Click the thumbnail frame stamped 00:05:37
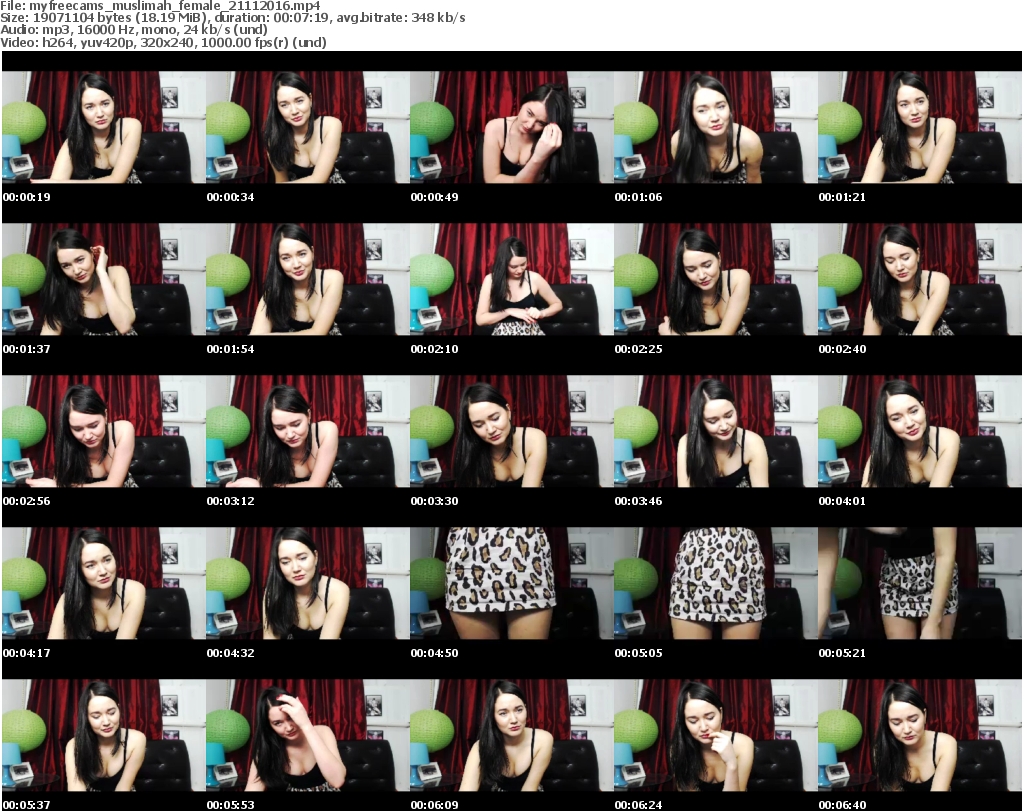1024x811 pixels. 104,736
